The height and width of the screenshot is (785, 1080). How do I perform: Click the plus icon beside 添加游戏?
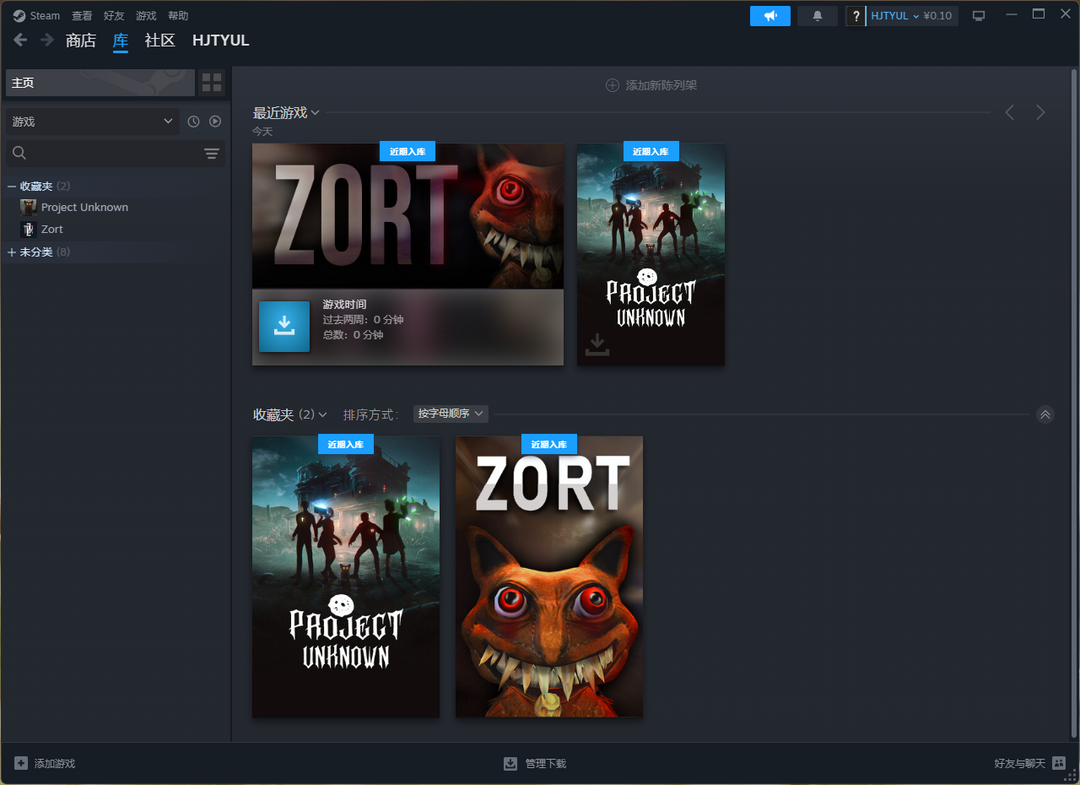click(21, 764)
